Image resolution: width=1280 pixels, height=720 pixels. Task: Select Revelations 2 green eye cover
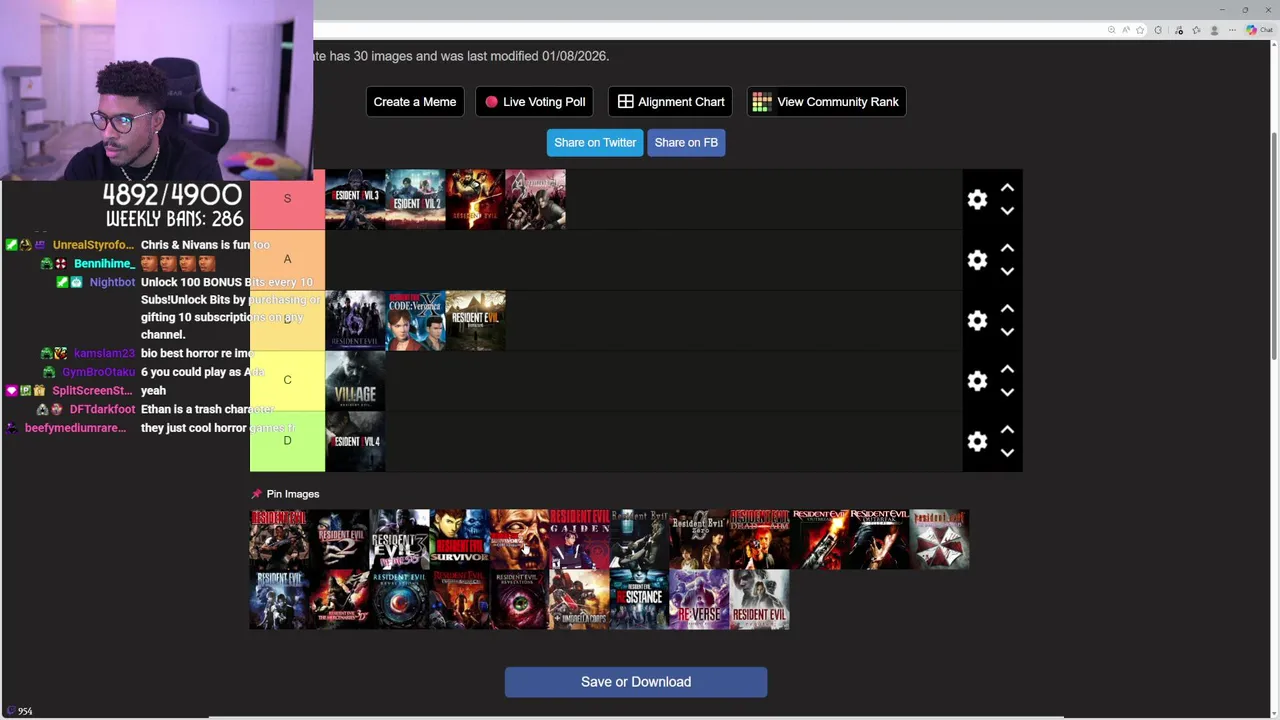[519, 599]
